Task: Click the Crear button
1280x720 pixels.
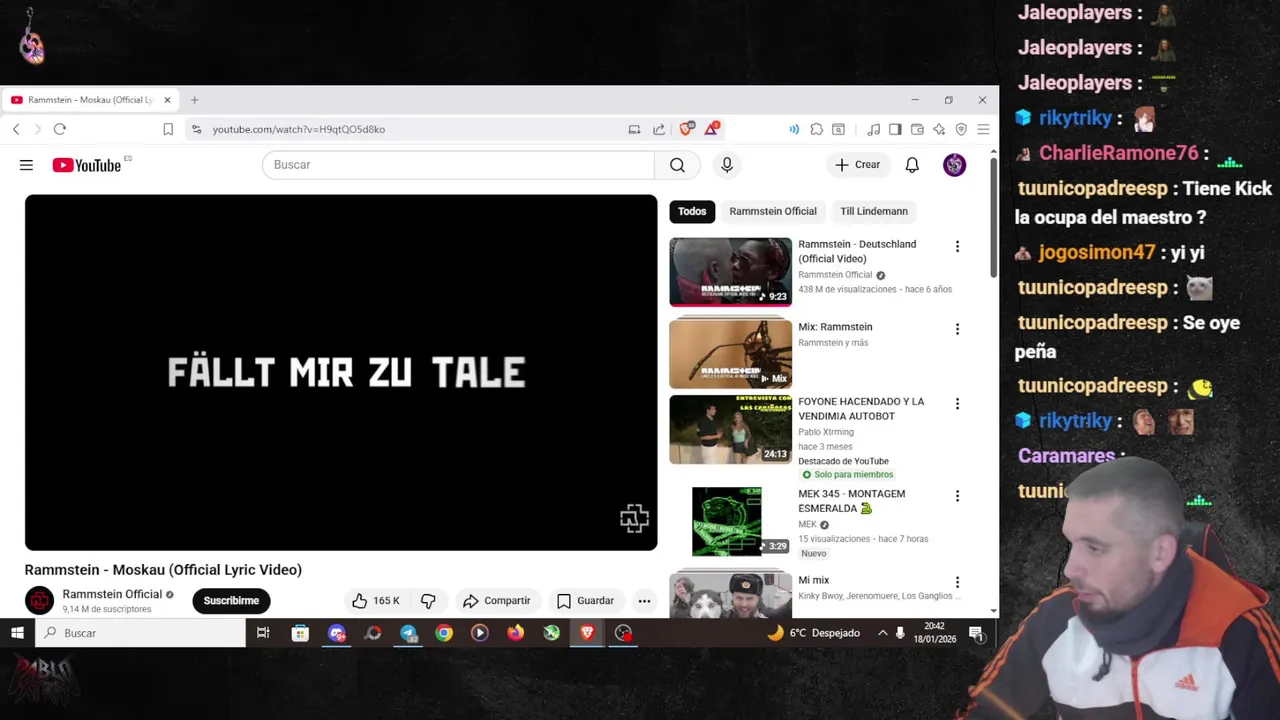Action: click(x=858, y=165)
